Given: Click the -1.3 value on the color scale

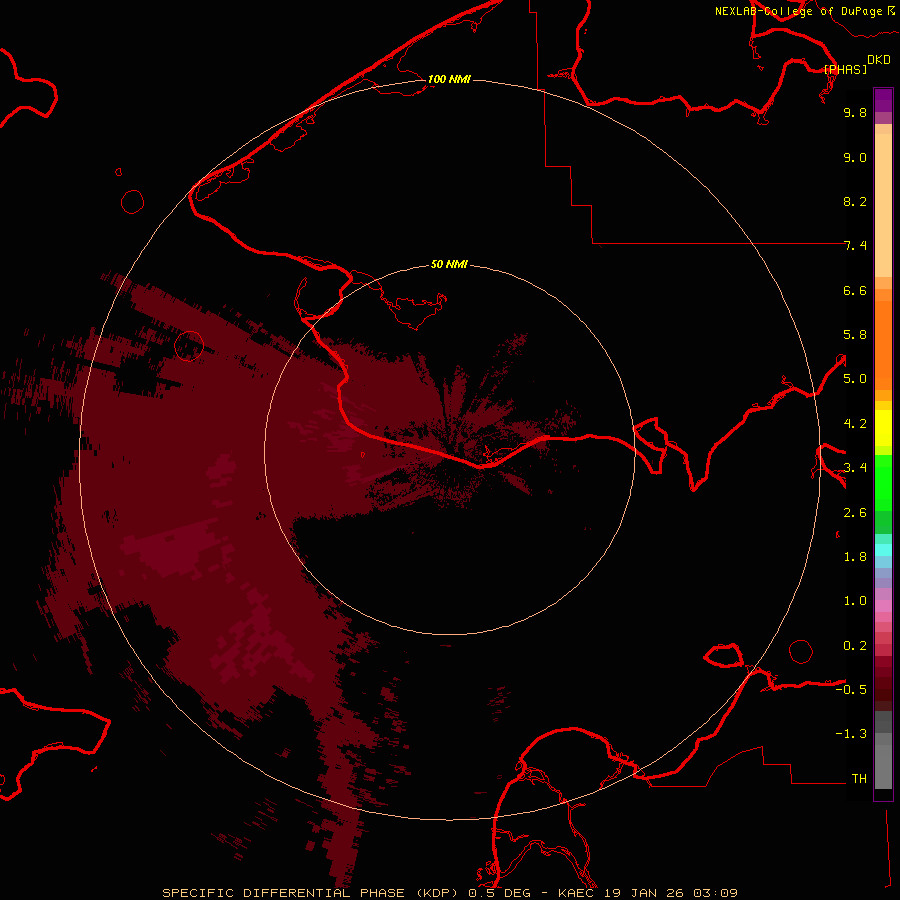Looking at the screenshot, I should coord(851,734).
